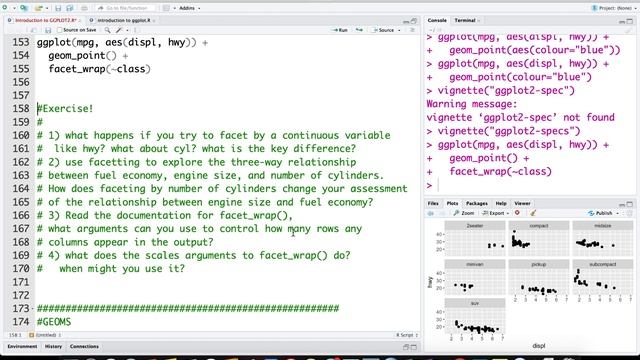Click the Zoom plot button
This screenshot has width=640, height=360.
pos(464,213)
